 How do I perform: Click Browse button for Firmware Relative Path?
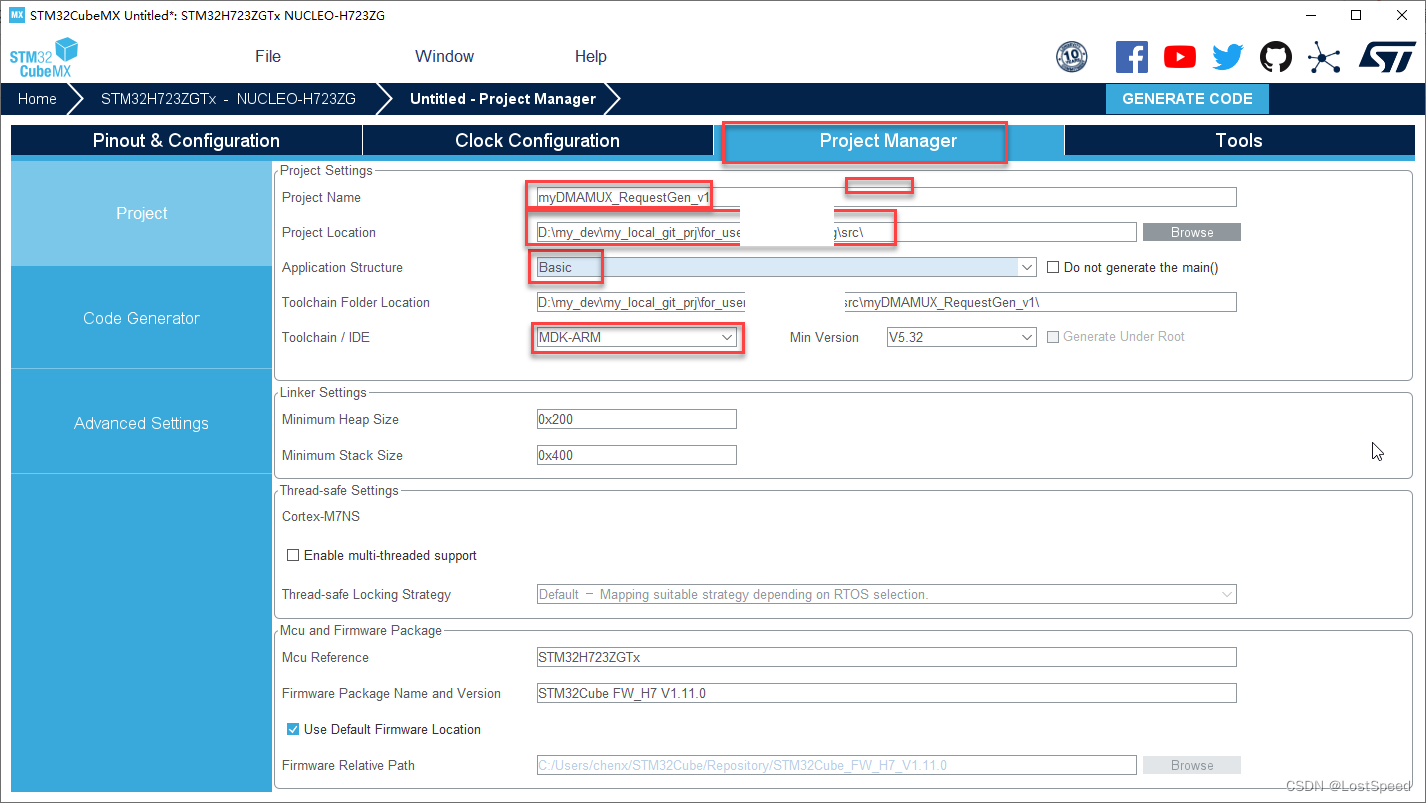[x=1191, y=765]
